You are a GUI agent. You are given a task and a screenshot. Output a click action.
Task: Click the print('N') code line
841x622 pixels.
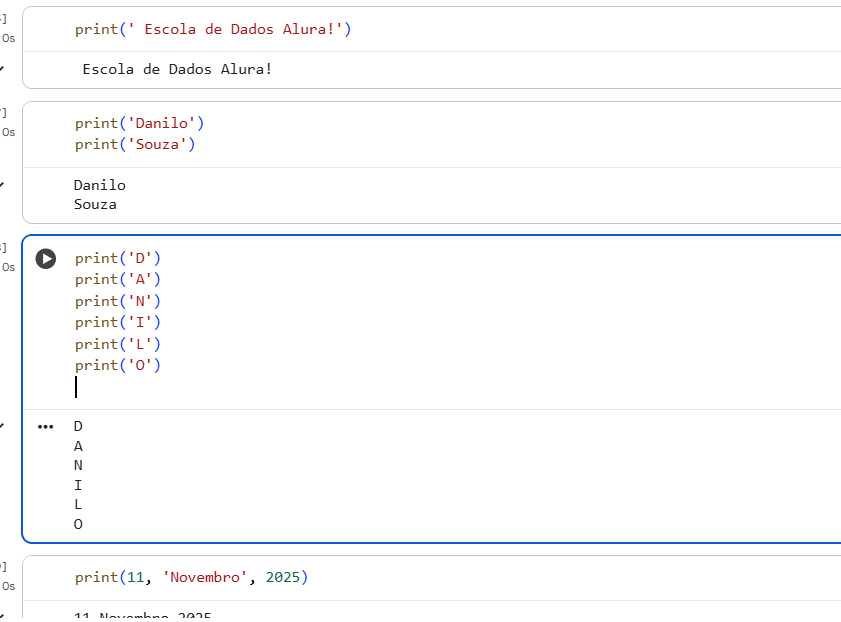tap(118, 301)
